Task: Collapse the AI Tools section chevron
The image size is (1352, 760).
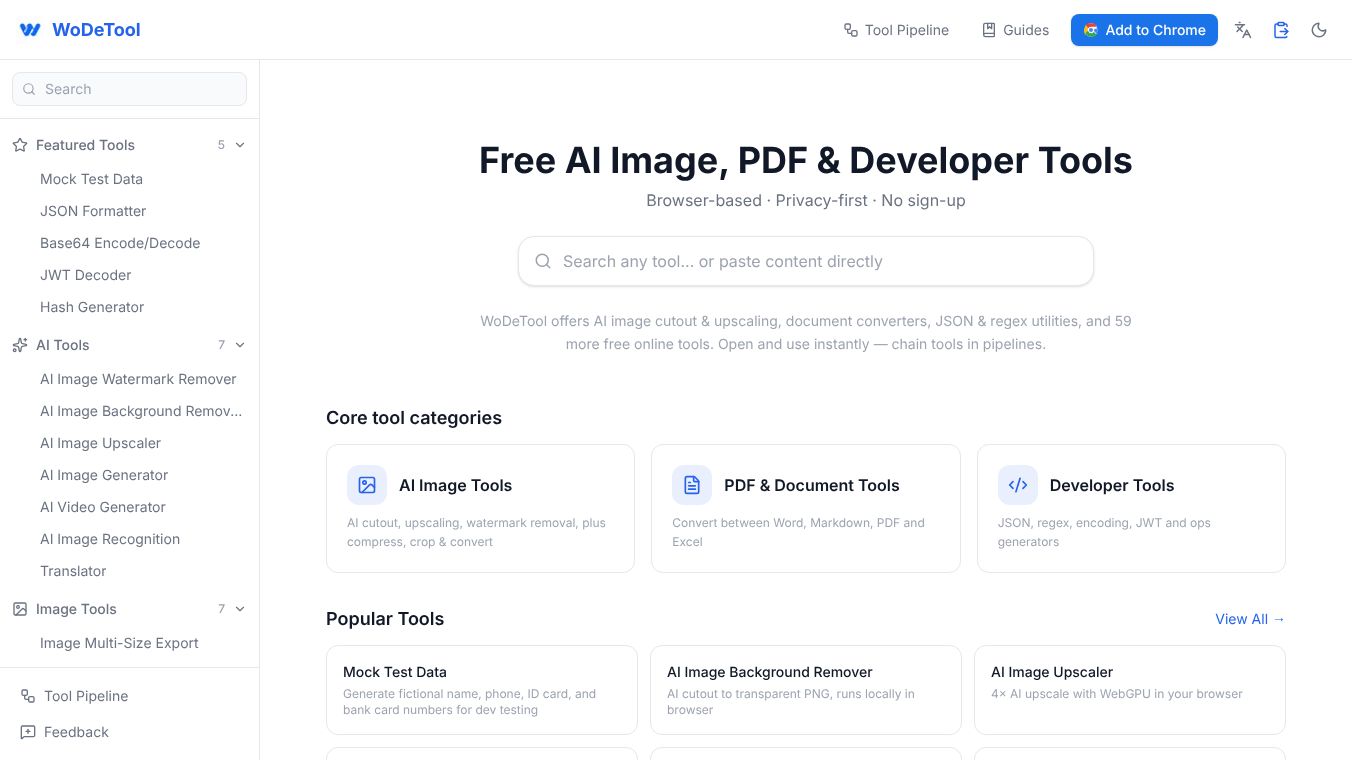Action: [240, 345]
